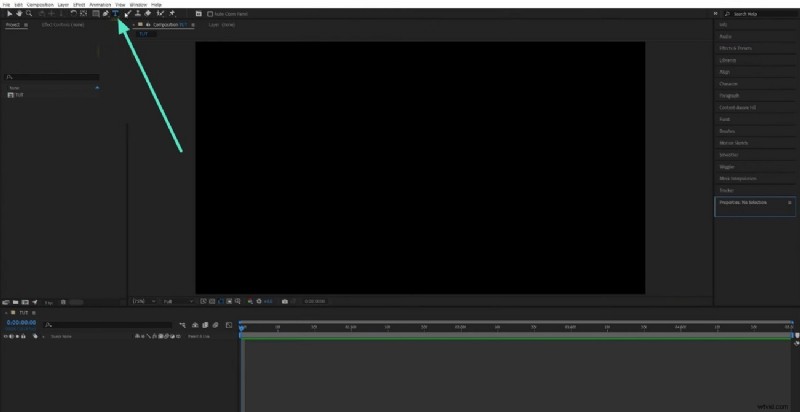Delete selected project items with the trash icon
Image resolution: width=800 pixels, height=412 pixels.
pyautogui.click(x=63, y=302)
